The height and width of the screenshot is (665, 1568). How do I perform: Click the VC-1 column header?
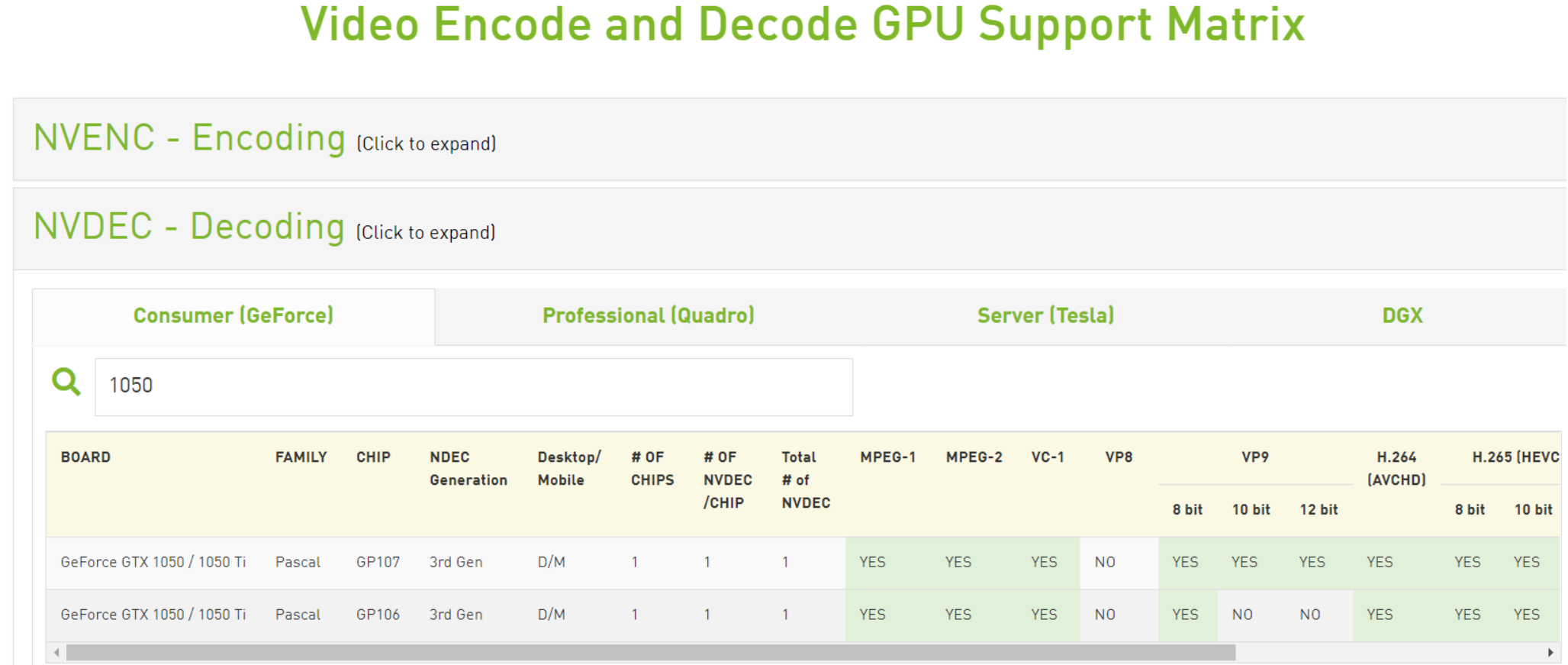tap(1048, 457)
